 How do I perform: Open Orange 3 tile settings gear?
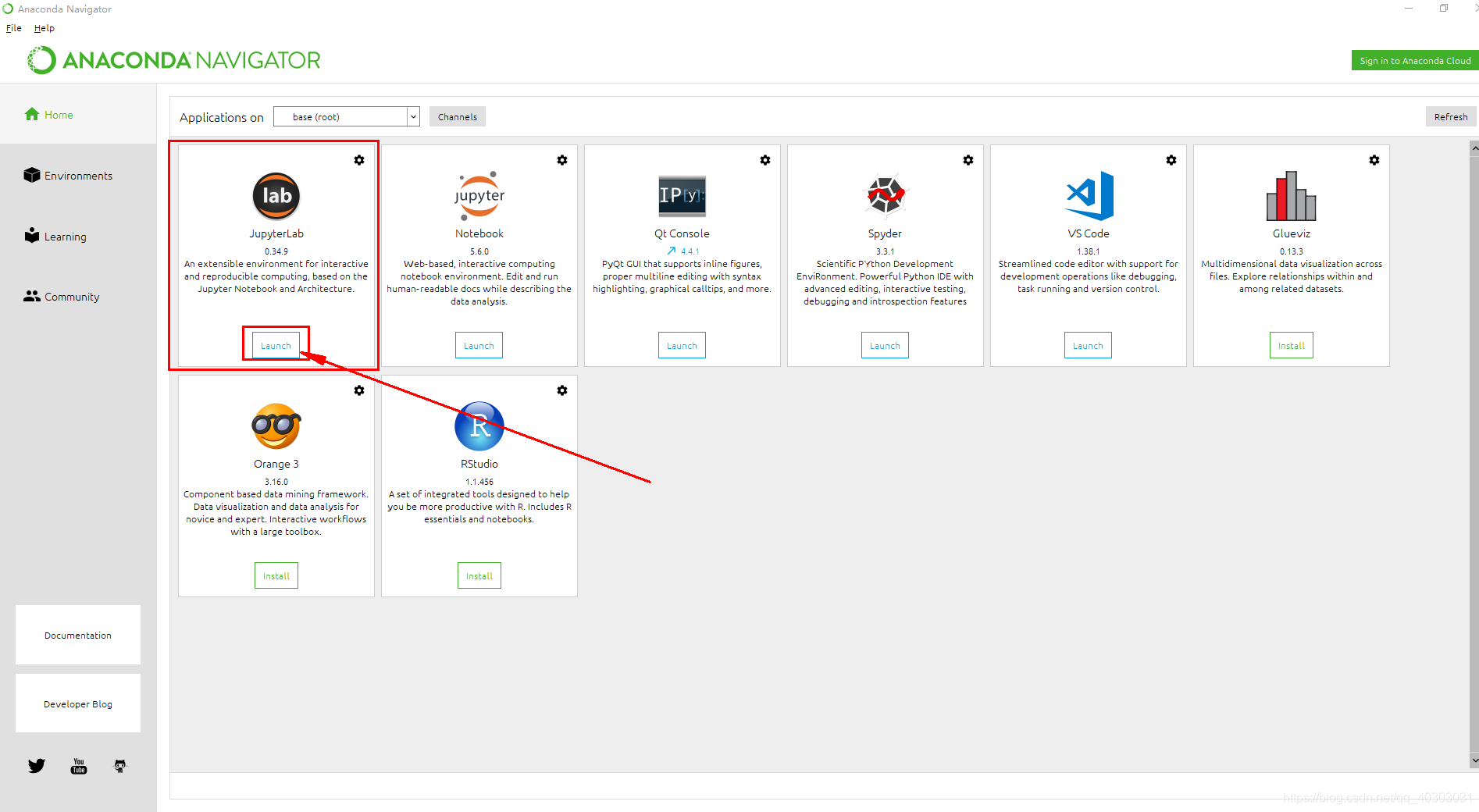[359, 390]
